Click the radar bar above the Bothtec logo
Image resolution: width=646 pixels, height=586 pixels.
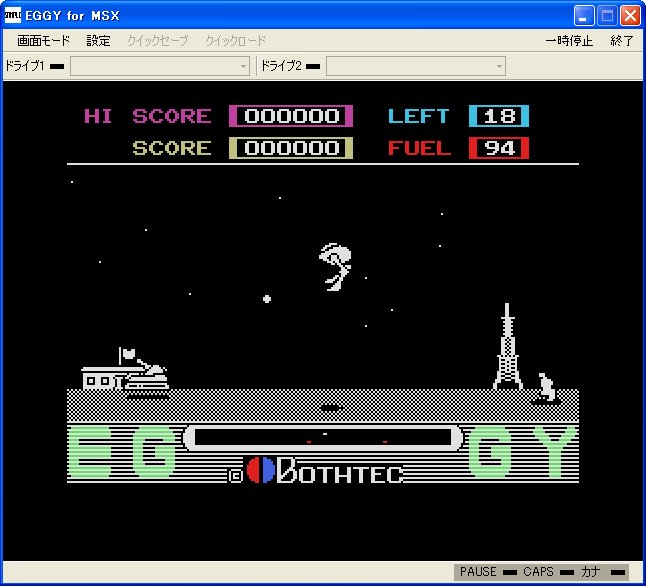[x=323, y=438]
